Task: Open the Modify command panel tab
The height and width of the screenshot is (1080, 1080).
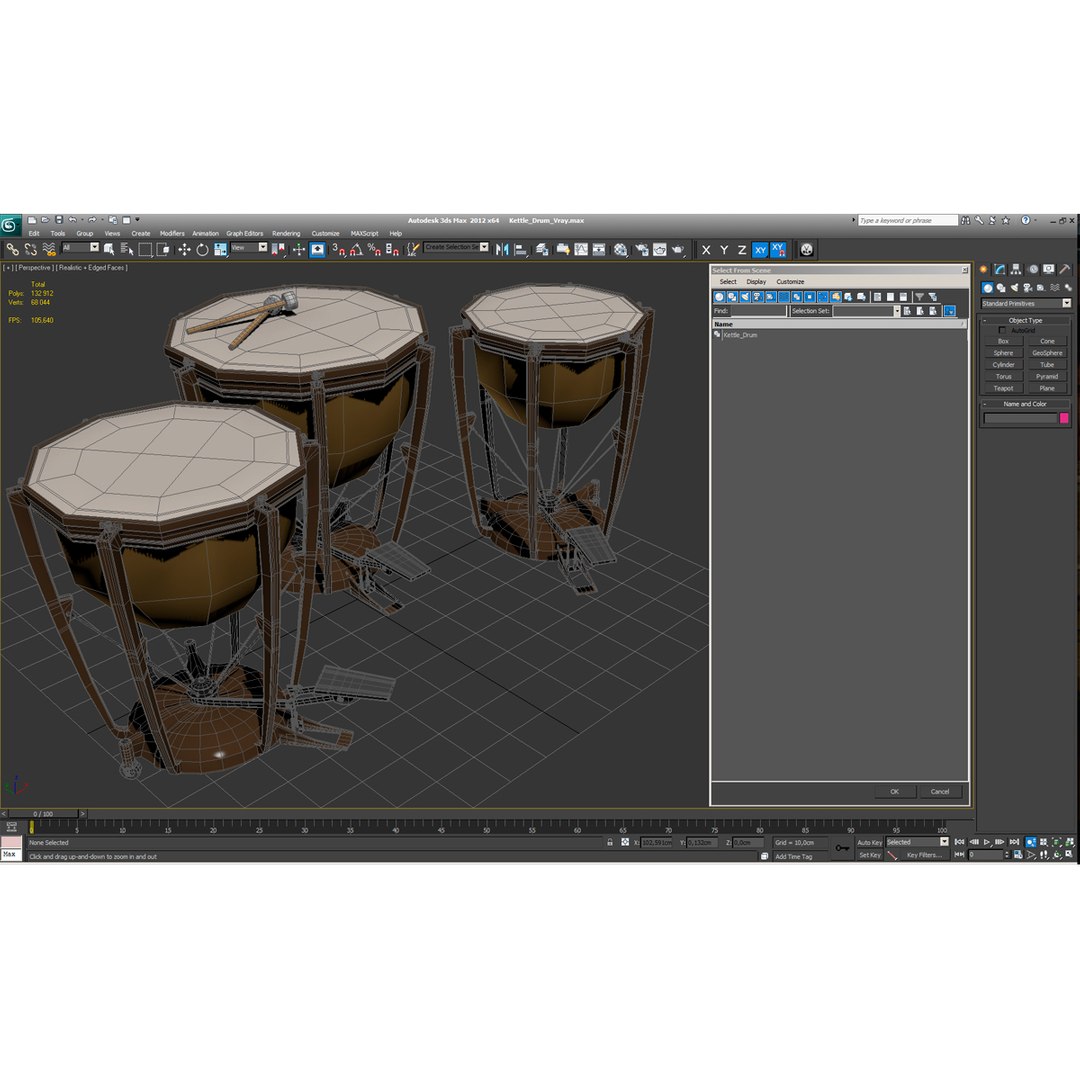Action: click(x=999, y=269)
